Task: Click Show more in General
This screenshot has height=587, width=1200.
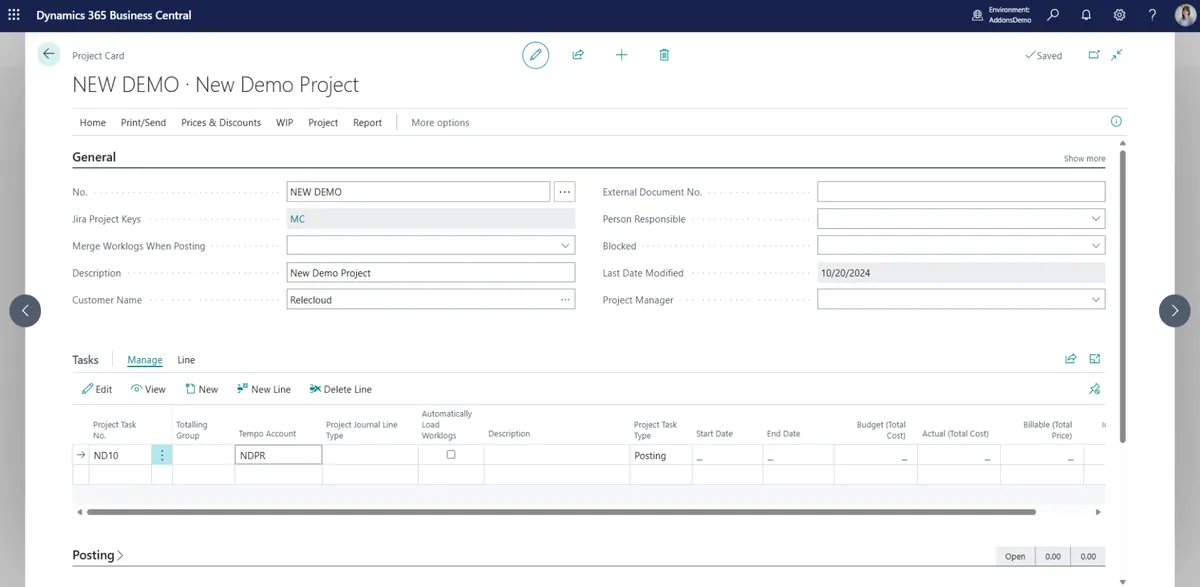Action: [x=1084, y=158]
